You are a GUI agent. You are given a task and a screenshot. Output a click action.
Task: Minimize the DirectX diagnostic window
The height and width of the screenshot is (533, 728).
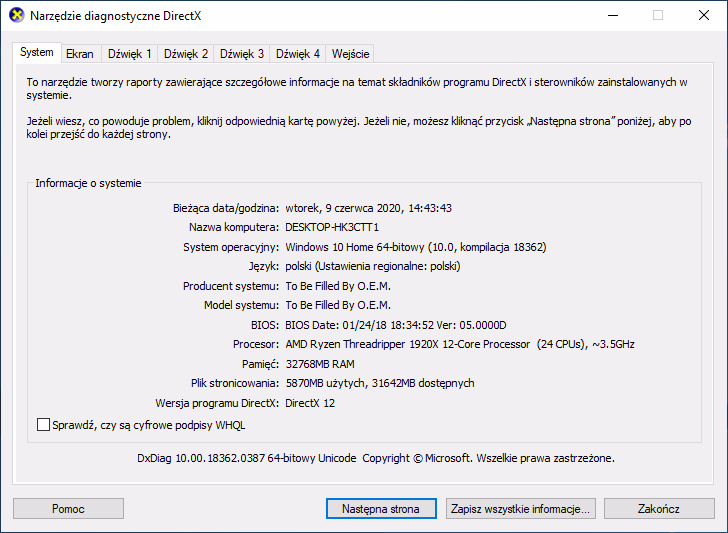tap(611, 15)
